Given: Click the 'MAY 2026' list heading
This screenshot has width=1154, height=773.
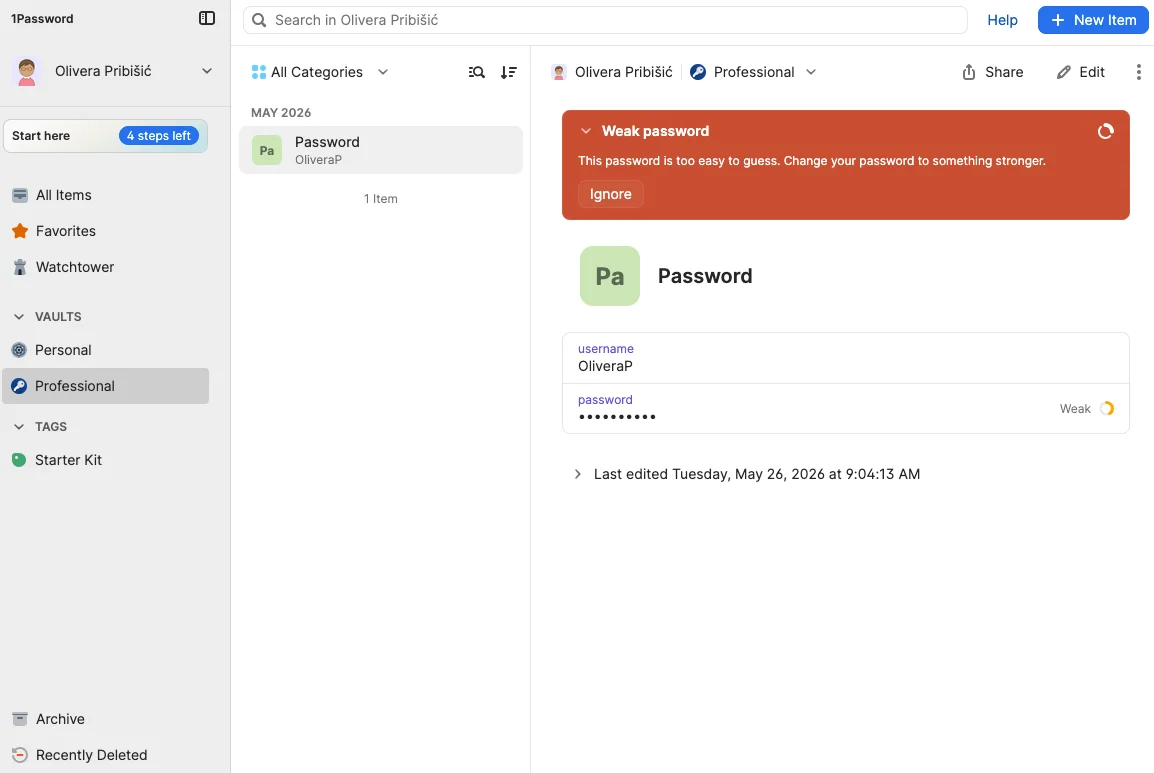Looking at the screenshot, I should tap(281, 113).
